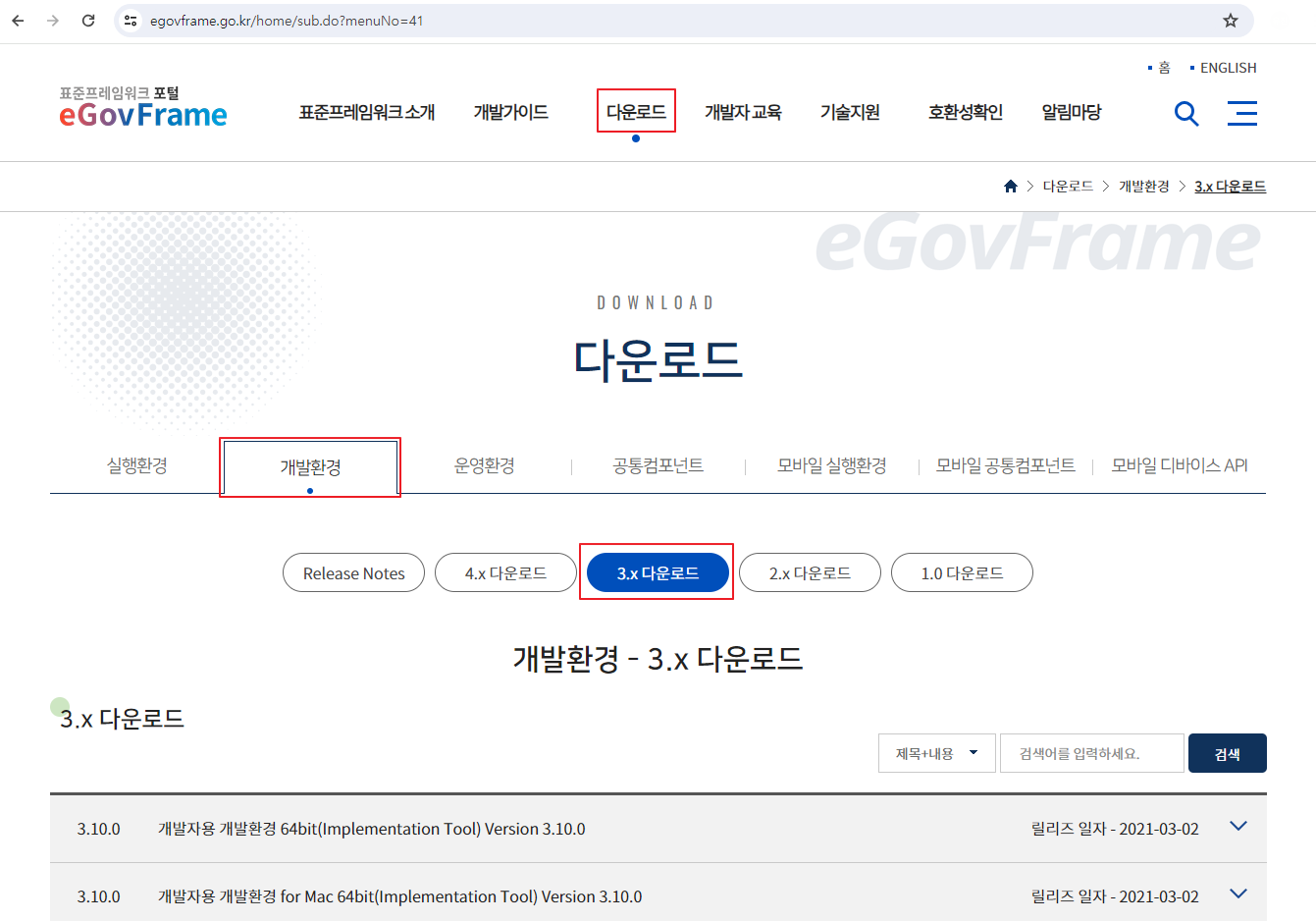
Task: Click 다운로드 breadcrumb link
Action: point(1068,186)
